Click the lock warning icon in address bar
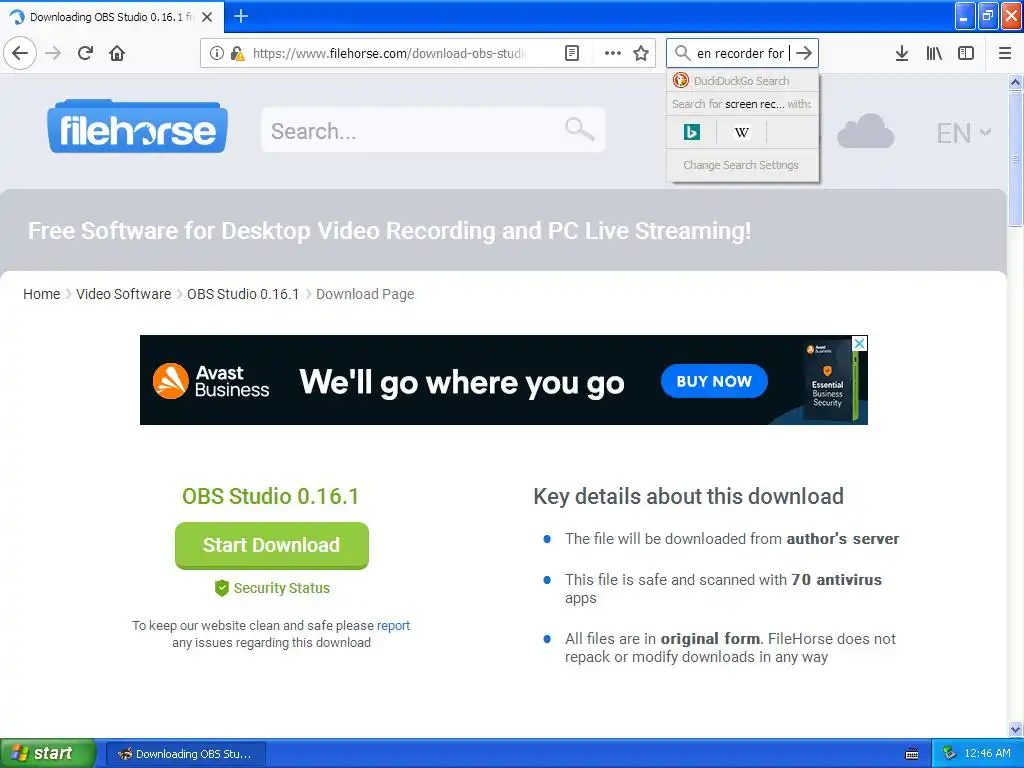This screenshot has width=1024, height=768. (237, 53)
